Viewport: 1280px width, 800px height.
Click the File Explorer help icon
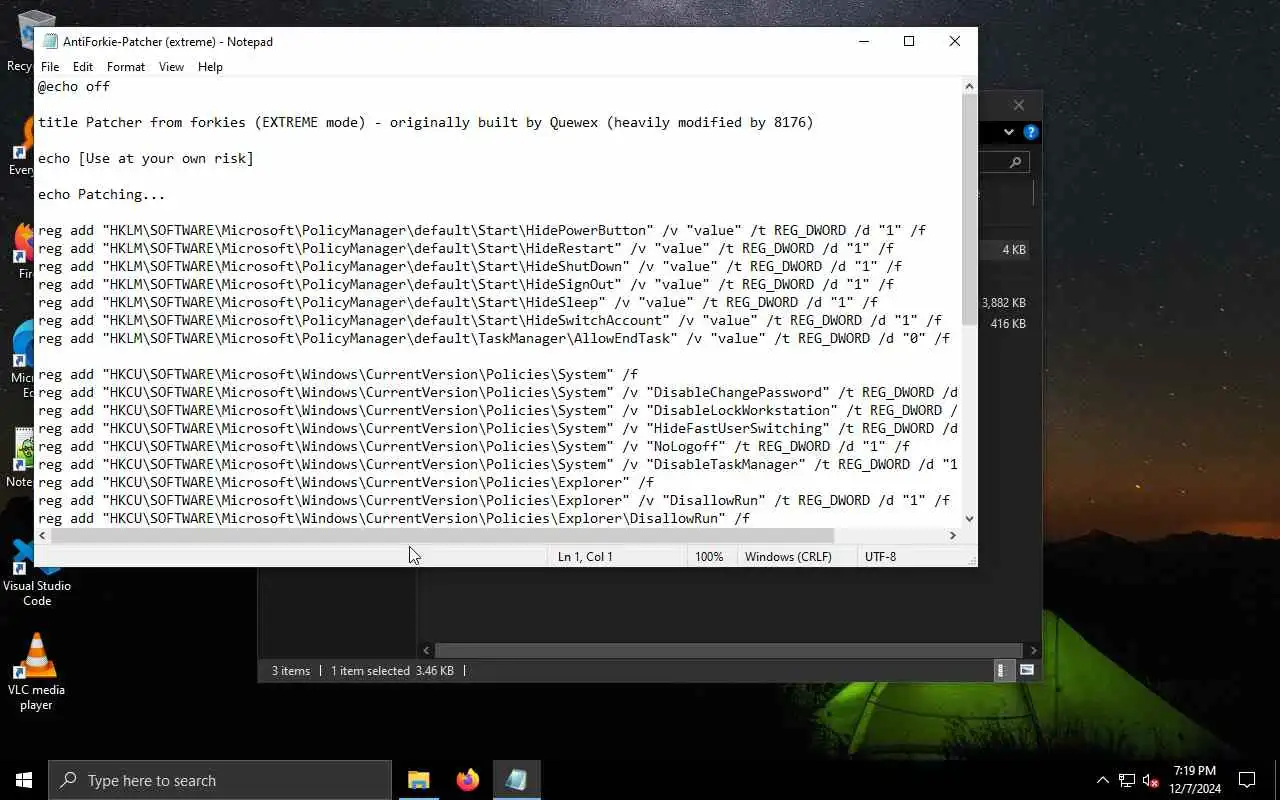[1031, 132]
